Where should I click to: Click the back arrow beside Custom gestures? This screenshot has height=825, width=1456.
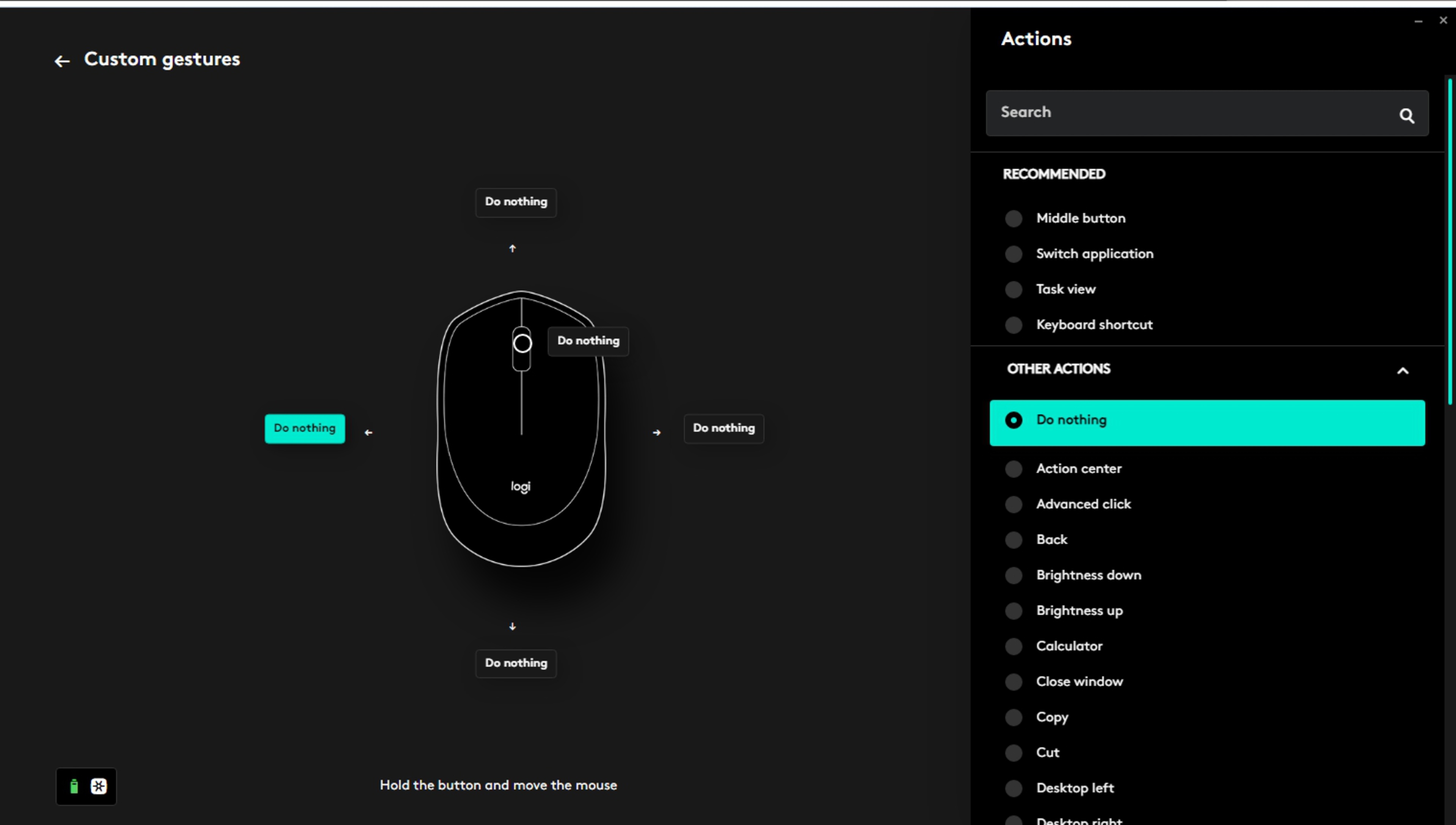coord(62,61)
